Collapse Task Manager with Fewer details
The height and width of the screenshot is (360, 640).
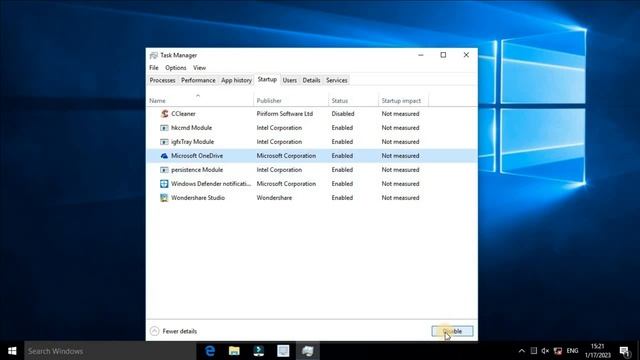(173, 331)
